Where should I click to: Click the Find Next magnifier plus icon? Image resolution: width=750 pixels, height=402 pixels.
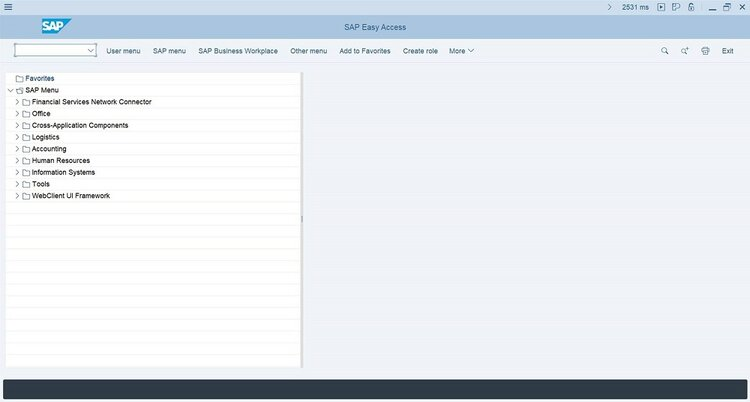tap(685, 51)
